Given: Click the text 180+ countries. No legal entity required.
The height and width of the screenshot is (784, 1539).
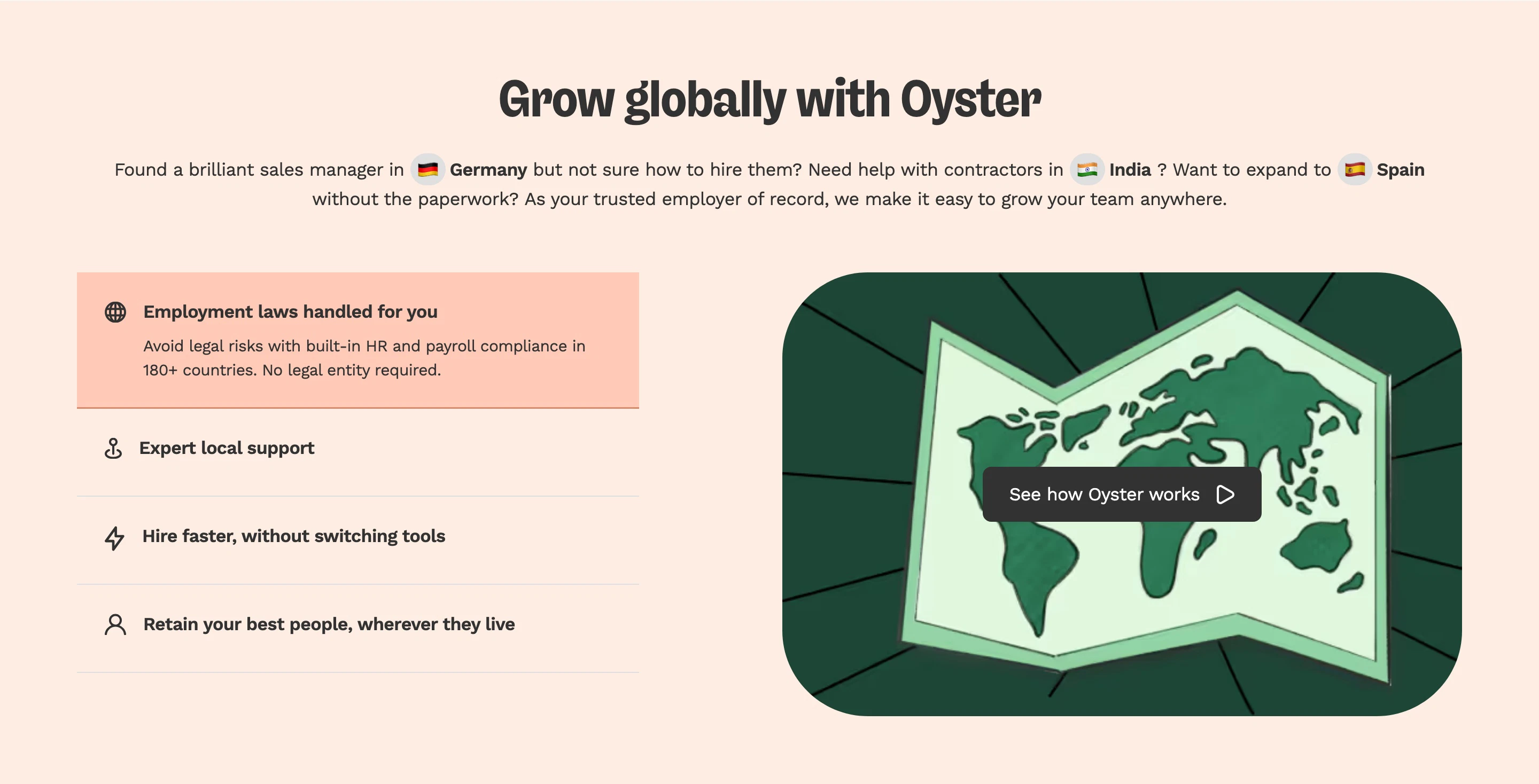Looking at the screenshot, I should point(292,370).
